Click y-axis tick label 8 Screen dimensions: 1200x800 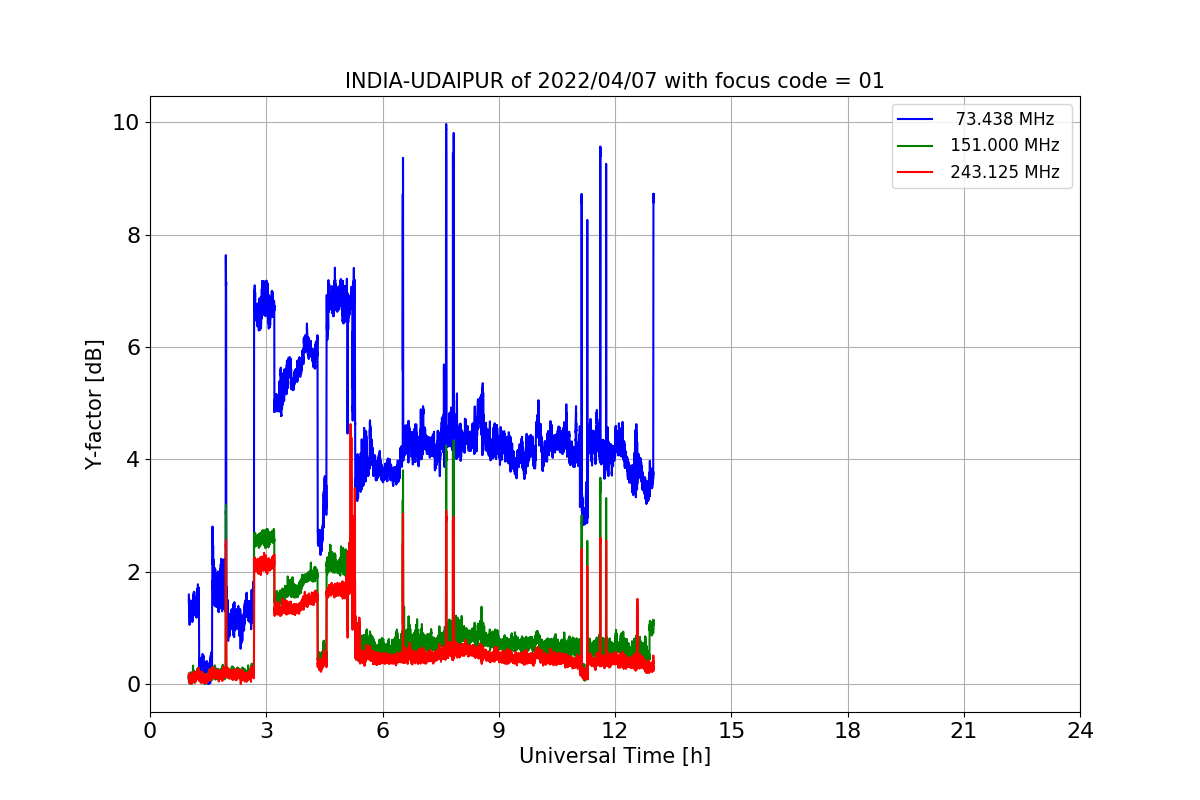point(132,235)
